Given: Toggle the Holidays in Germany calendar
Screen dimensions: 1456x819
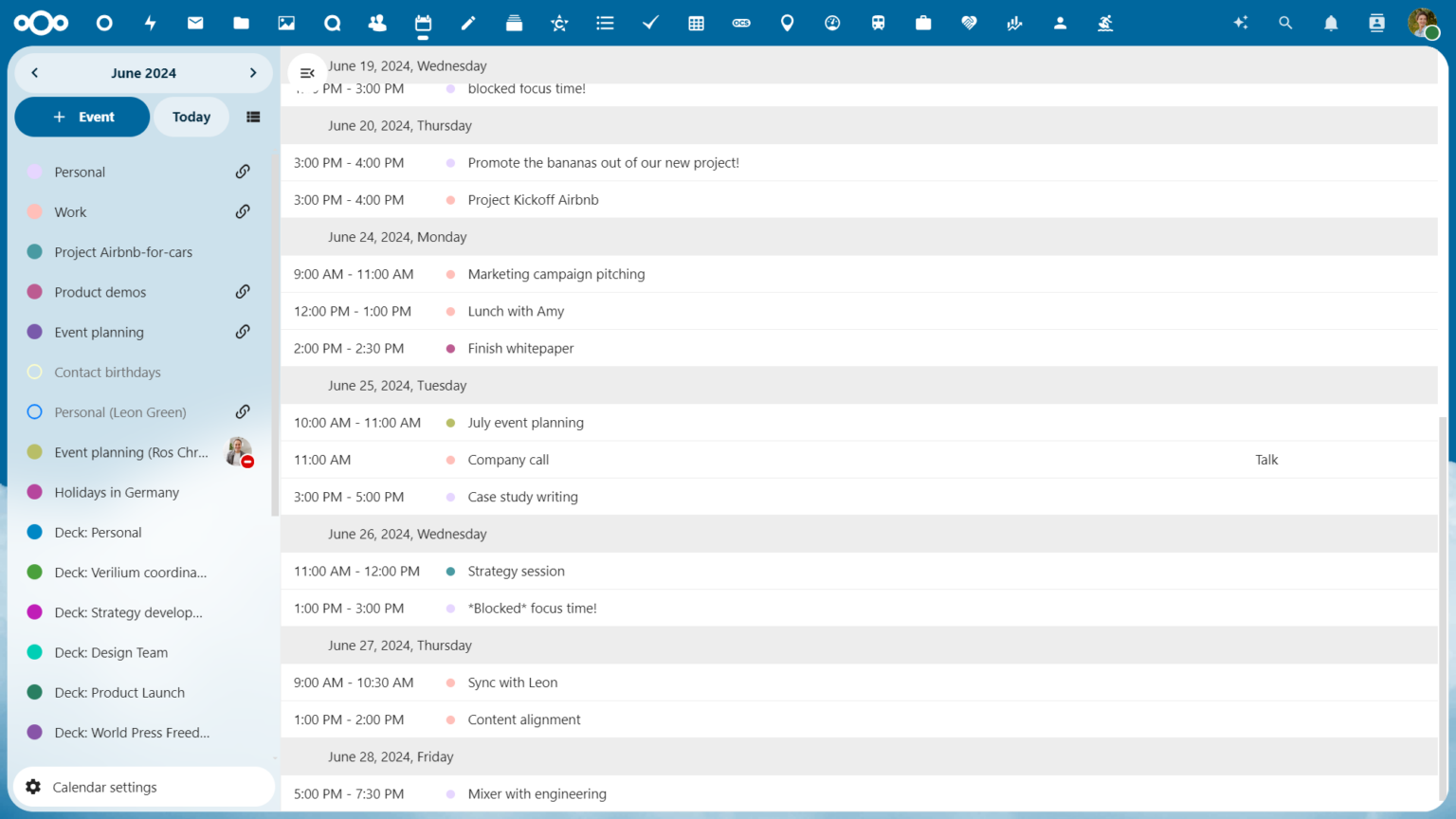Looking at the screenshot, I should click(x=36, y=492).
